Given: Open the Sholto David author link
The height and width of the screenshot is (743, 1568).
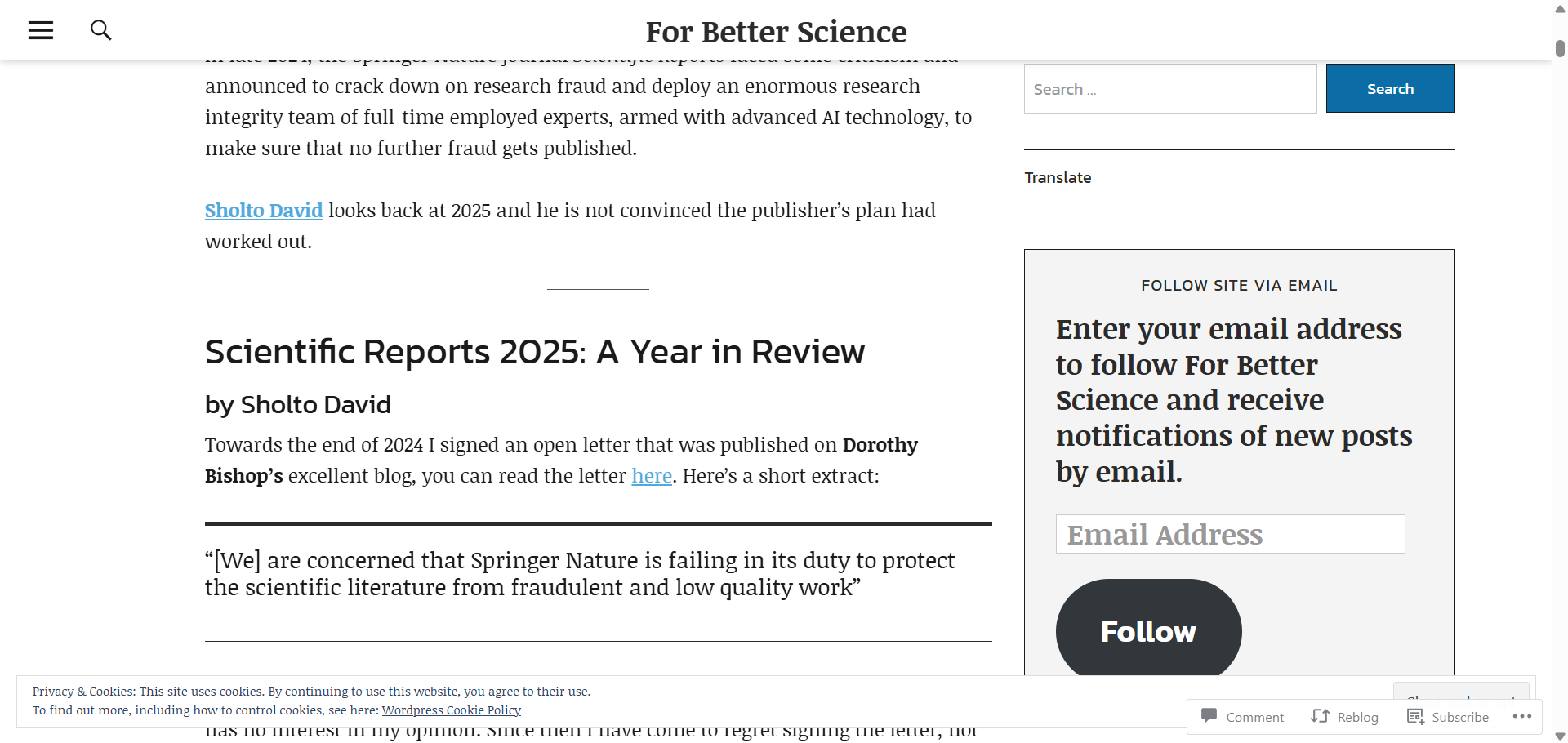Looking at the screenshot, I should coord(264,211).
